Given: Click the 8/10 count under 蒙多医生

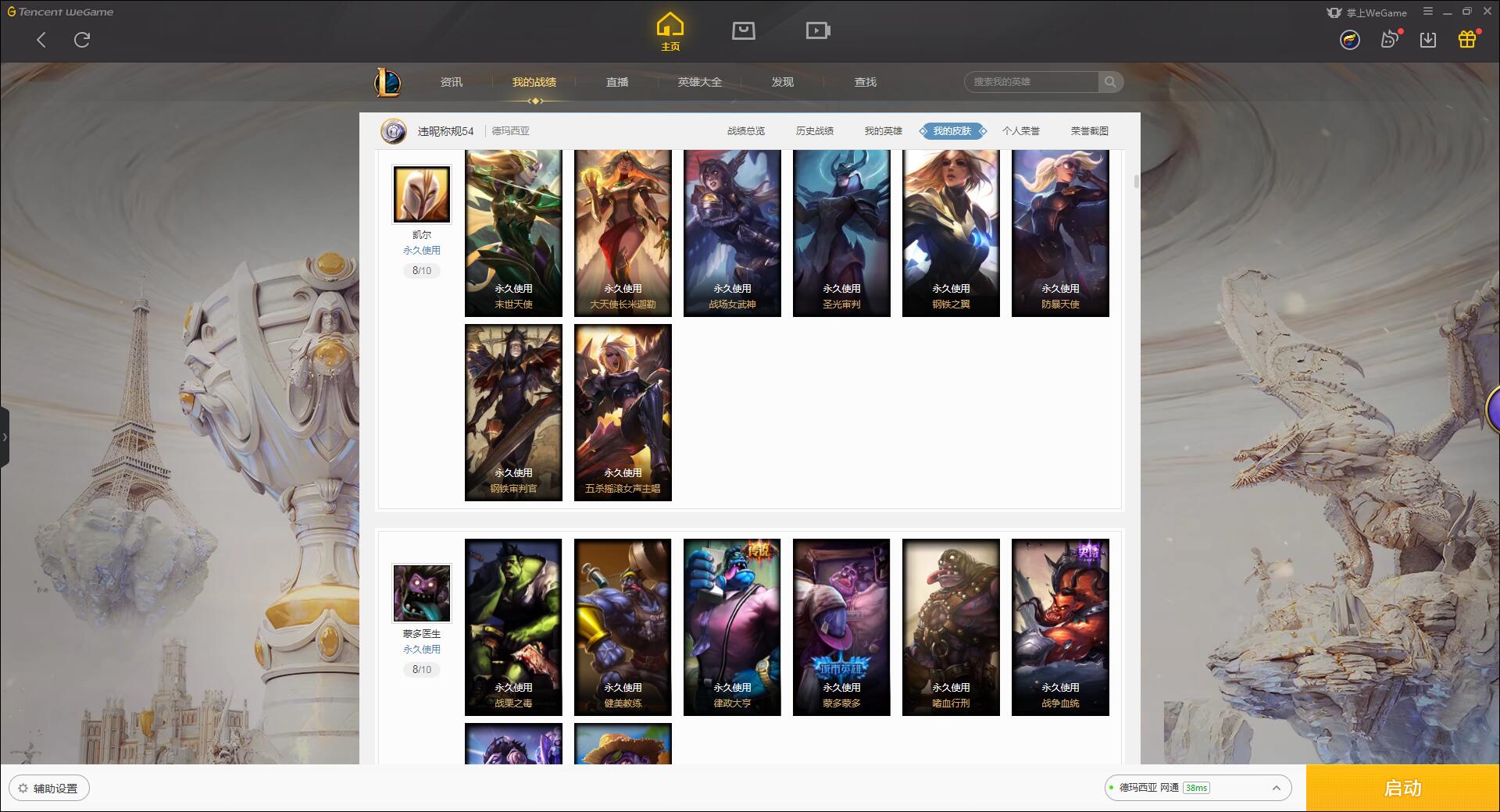Looking at the screenshot, I should (422, 670).
